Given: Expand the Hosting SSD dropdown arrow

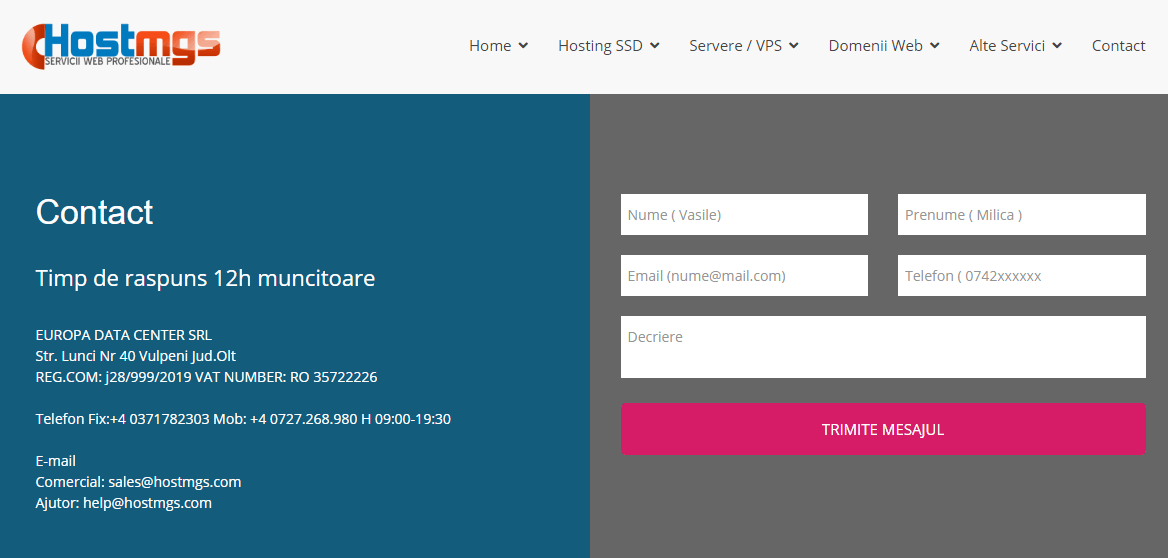Looking at the screenshot, I should pyautogui.click(x=654, y=46).
